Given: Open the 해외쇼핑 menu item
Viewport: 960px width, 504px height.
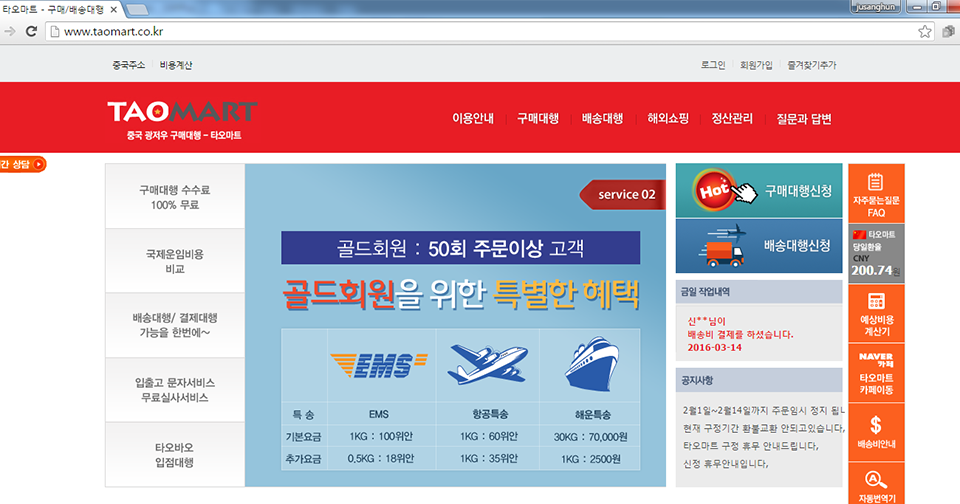Looking at the screenshot, I should click(x=667, y=118).
